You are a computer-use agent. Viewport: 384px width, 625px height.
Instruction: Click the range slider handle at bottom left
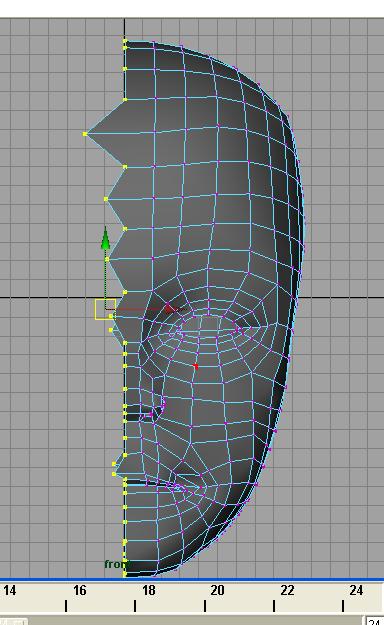click(x=14, y=621)
